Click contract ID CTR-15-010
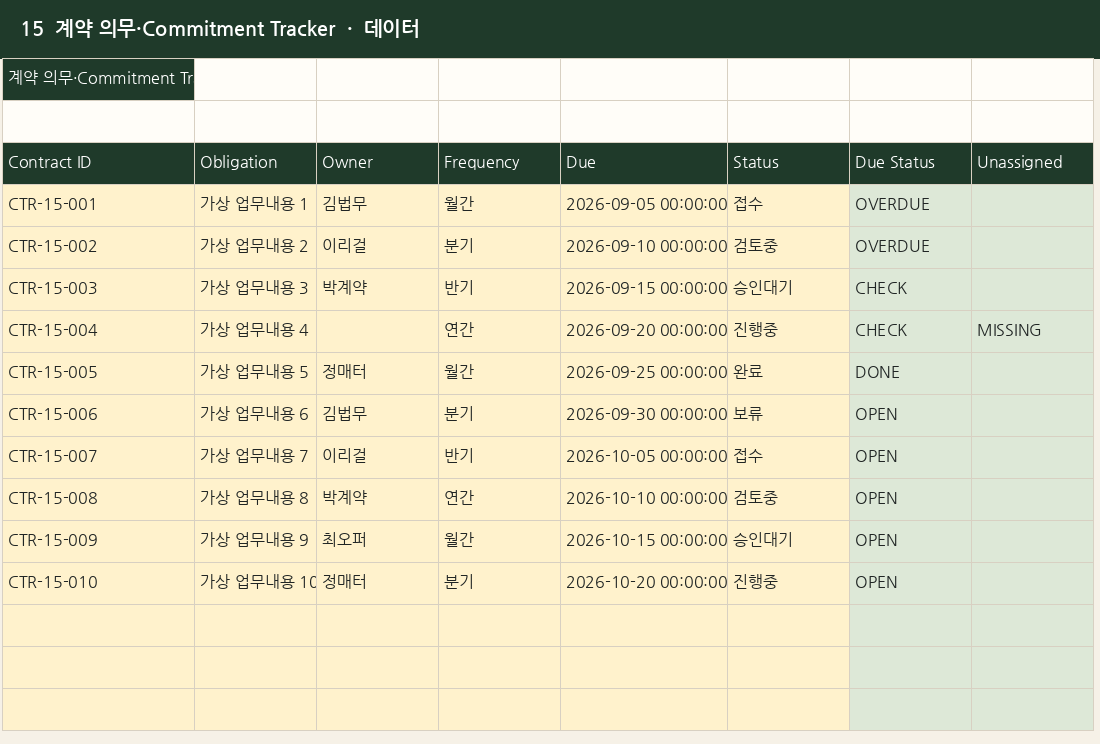1100x744 pixels. point(98,584)
